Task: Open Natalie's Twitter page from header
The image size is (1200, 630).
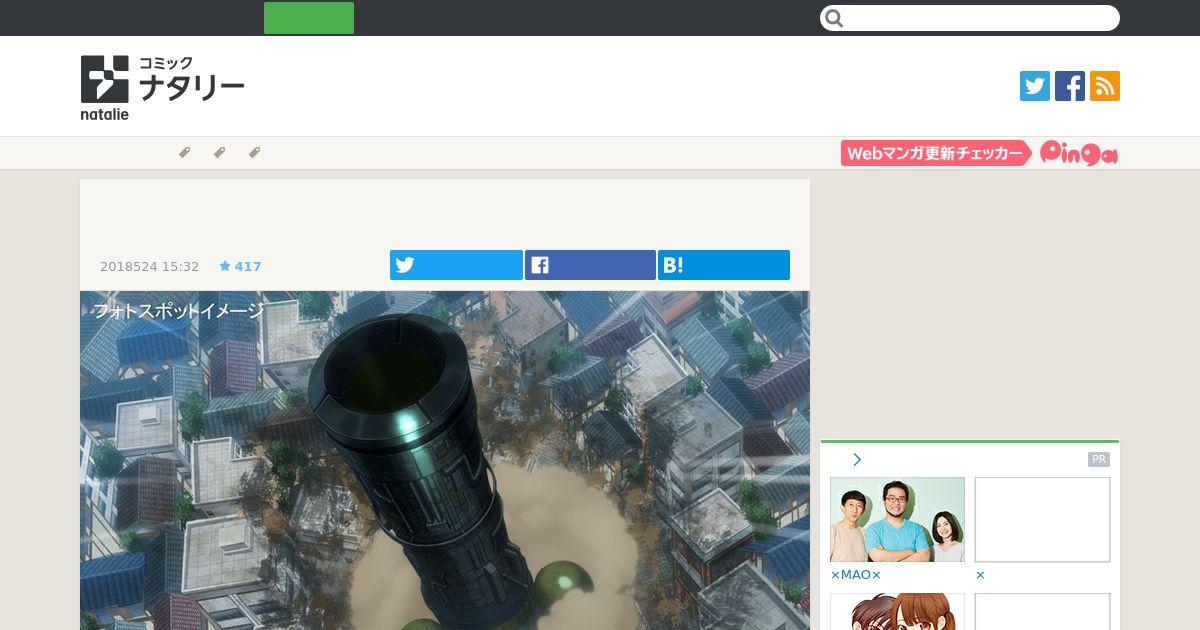Action: coord(1035,86)
